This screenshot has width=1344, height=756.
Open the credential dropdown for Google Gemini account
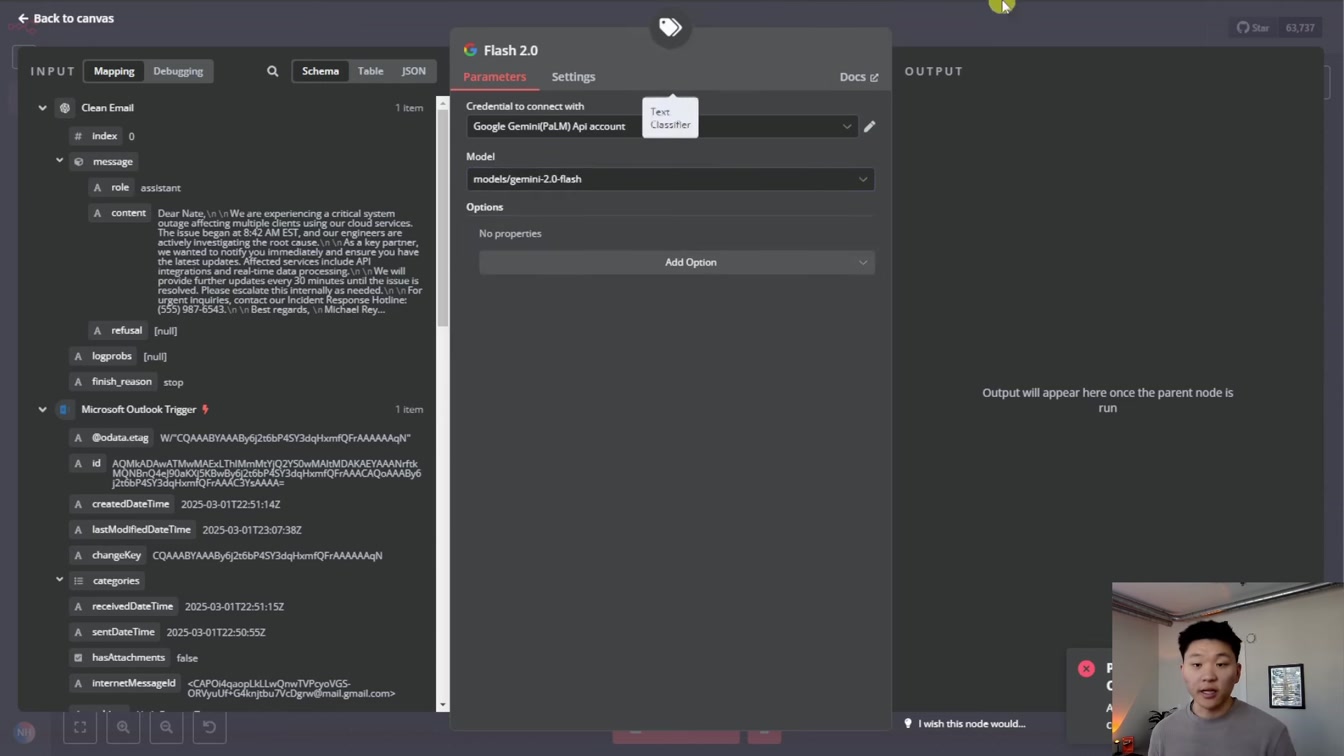(x=662, y=127)
